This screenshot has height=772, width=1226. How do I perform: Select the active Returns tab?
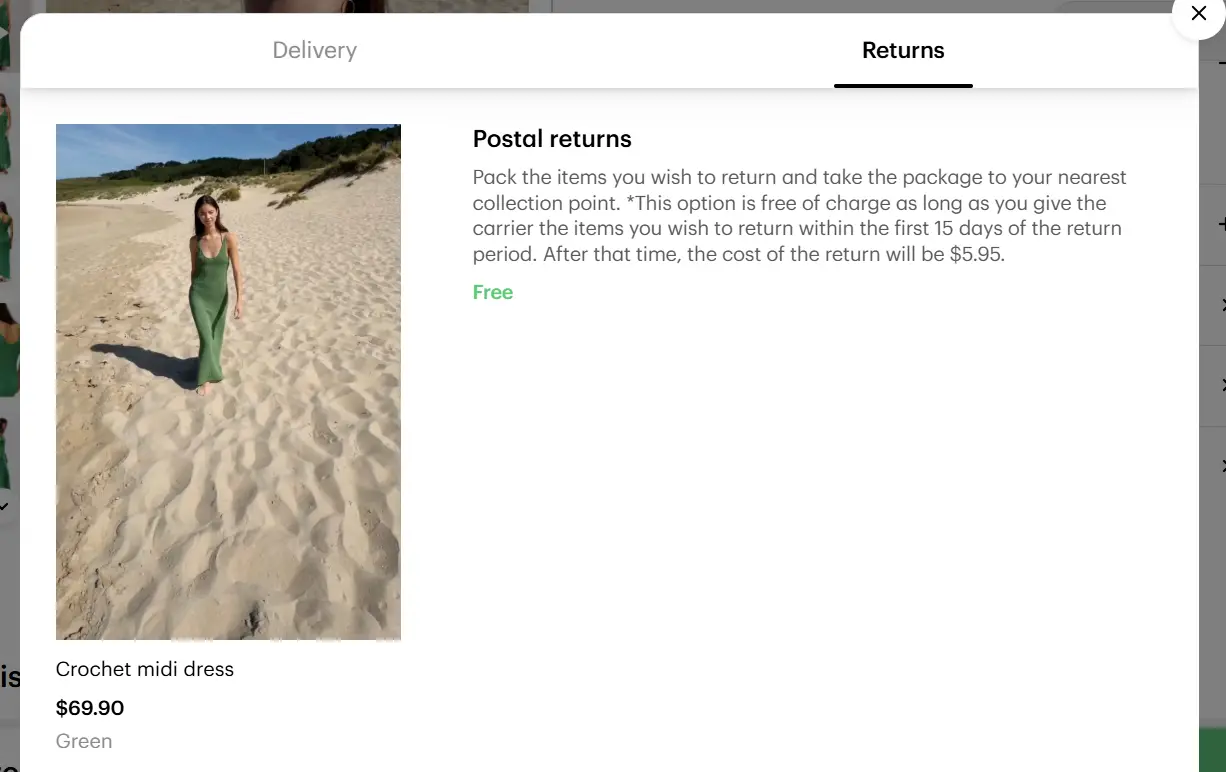(903, 50)
